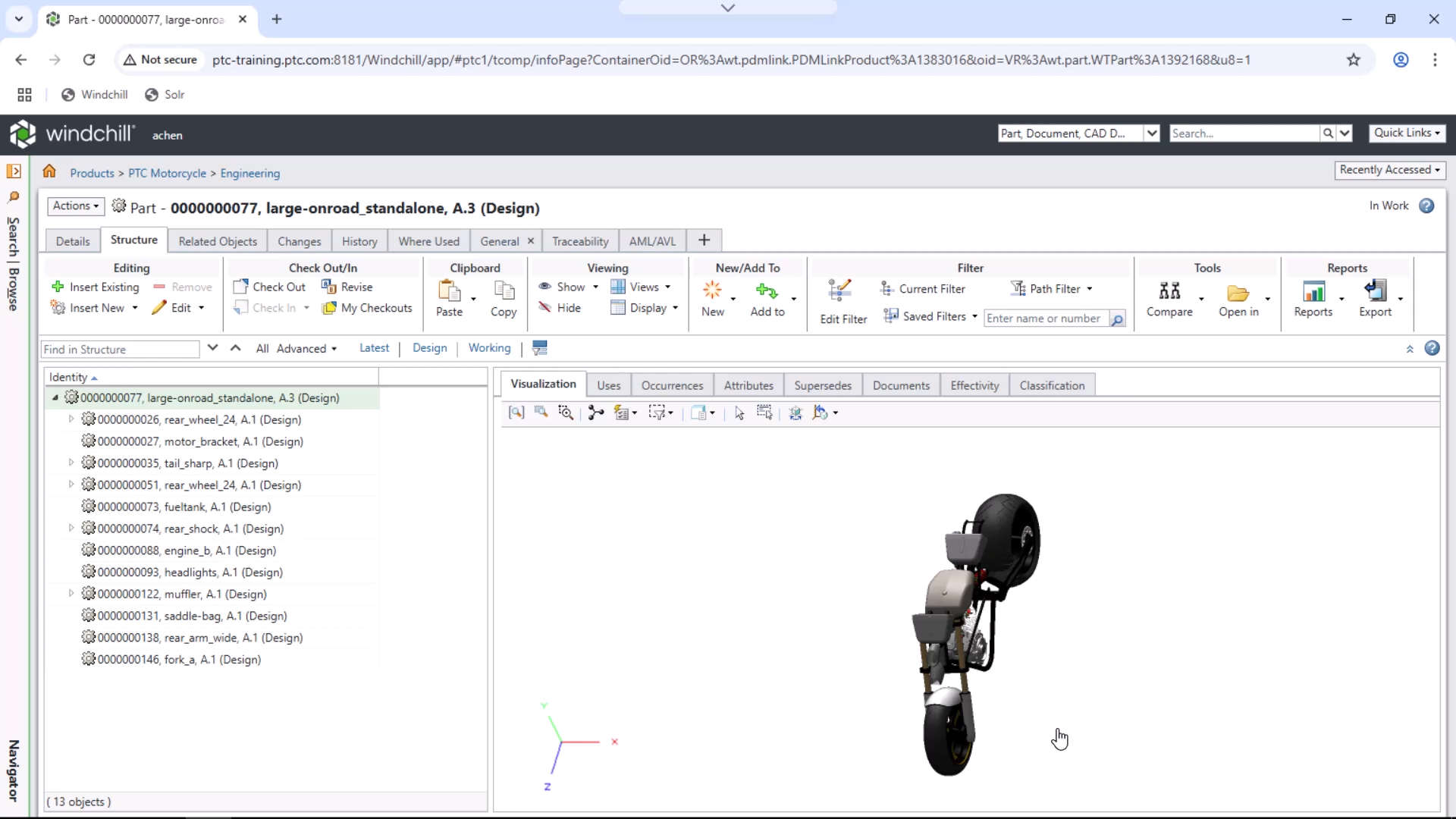Click the structure toolbar display icon next to Working
Screen dimensions: 1456x819
540,348
